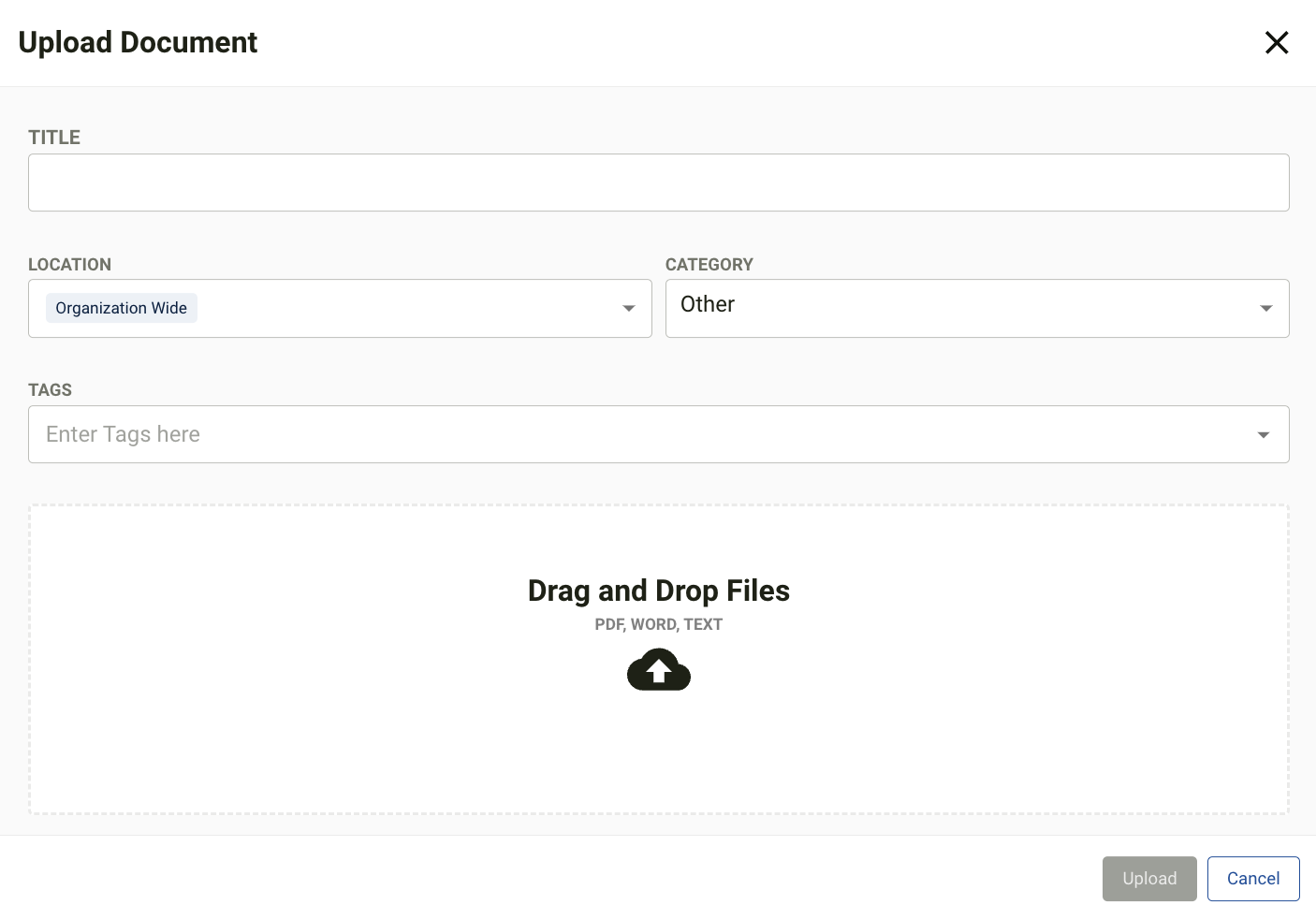
Task: Click the disabled Upload button
Action: pos(1149,879)
